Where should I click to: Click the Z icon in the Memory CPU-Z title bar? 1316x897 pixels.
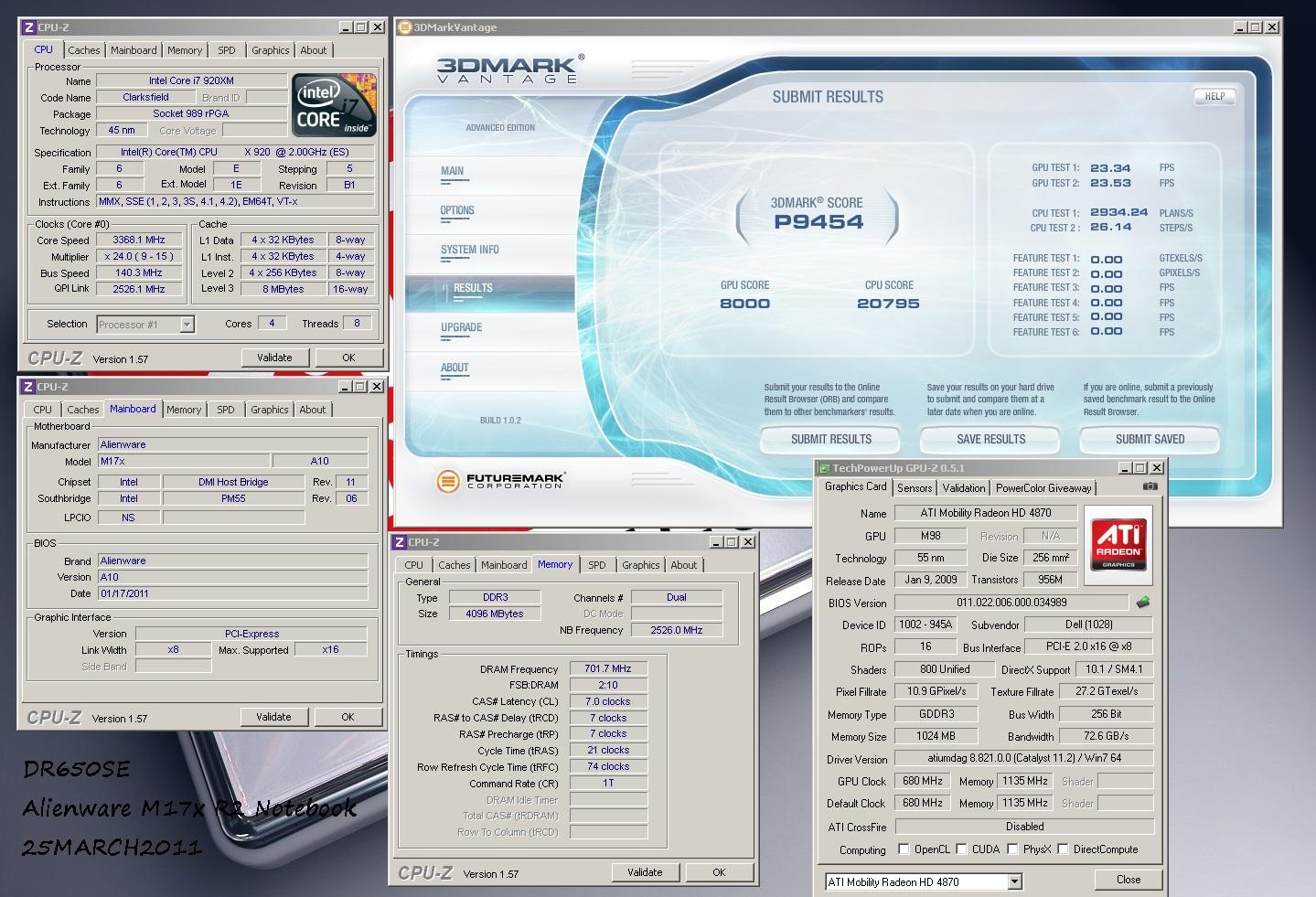(400, 542)
